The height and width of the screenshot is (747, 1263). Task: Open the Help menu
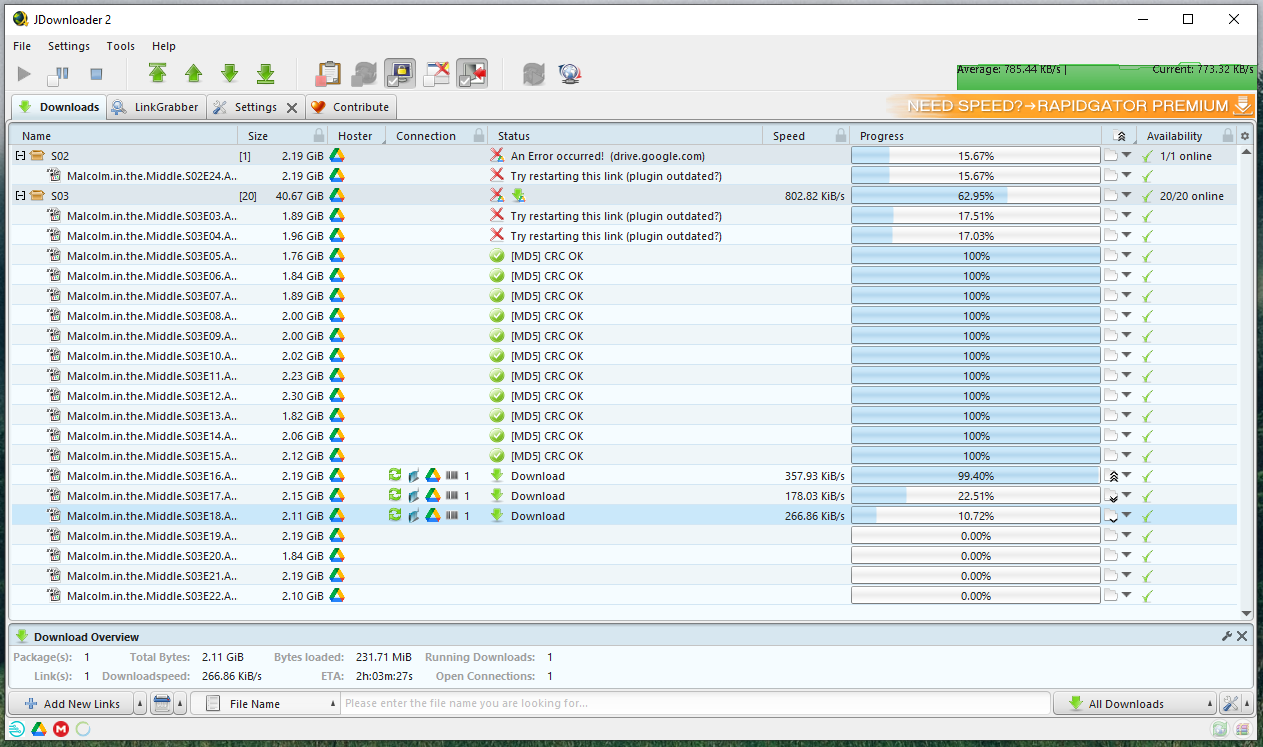pyautogui.click(x=164, y=46)
